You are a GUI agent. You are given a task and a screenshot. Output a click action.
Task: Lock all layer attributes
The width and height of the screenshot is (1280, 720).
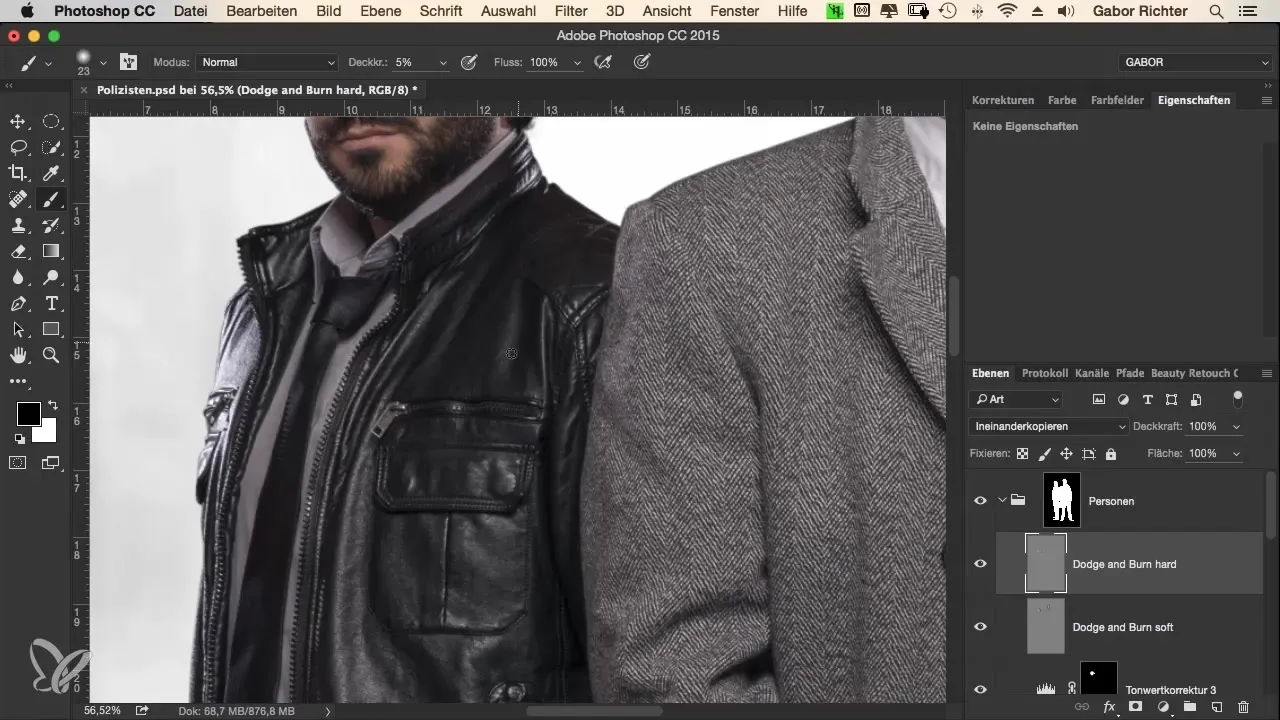(x=1111, y=454)
